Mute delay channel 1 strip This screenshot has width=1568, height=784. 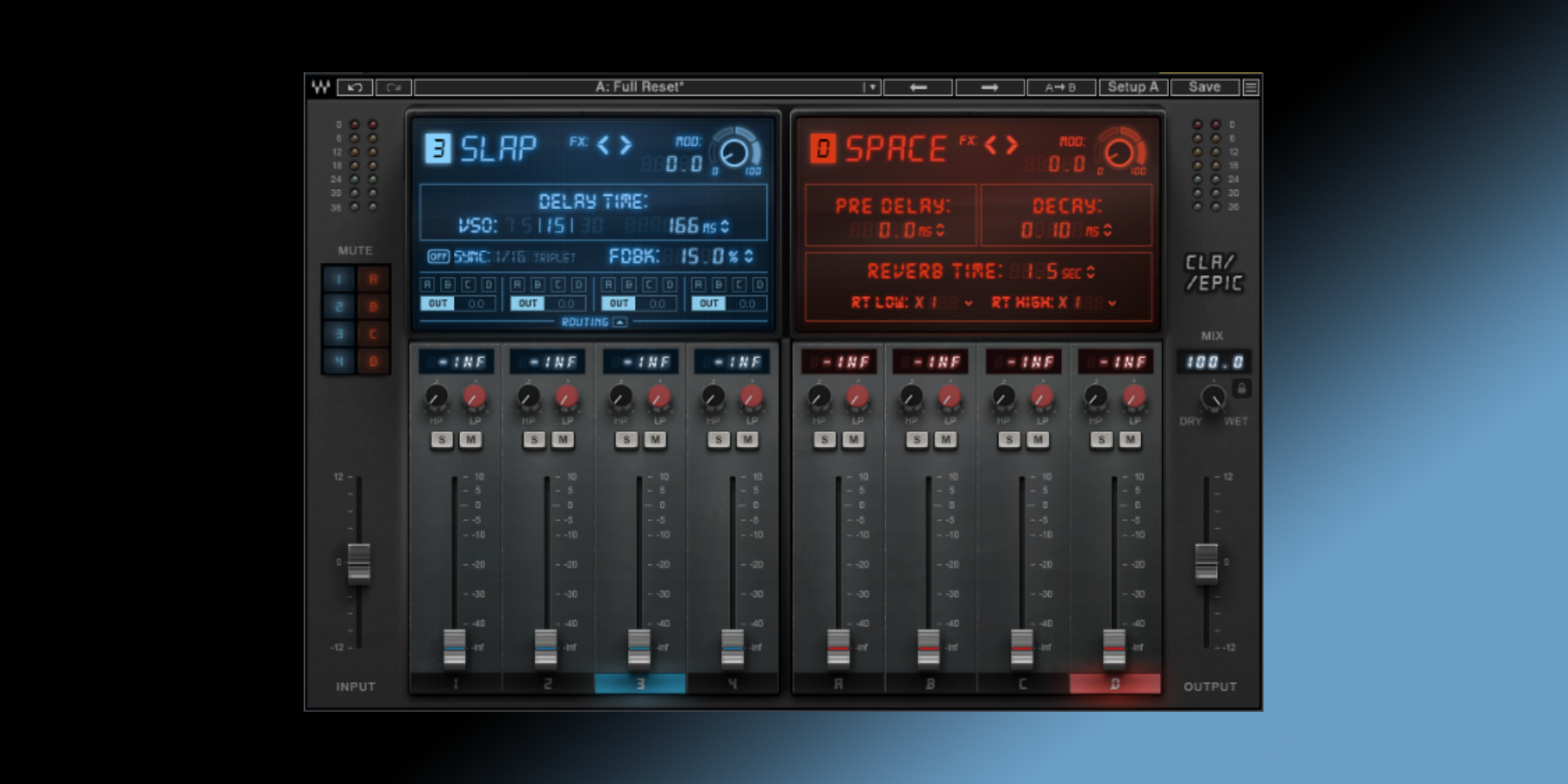pos(471,440)
